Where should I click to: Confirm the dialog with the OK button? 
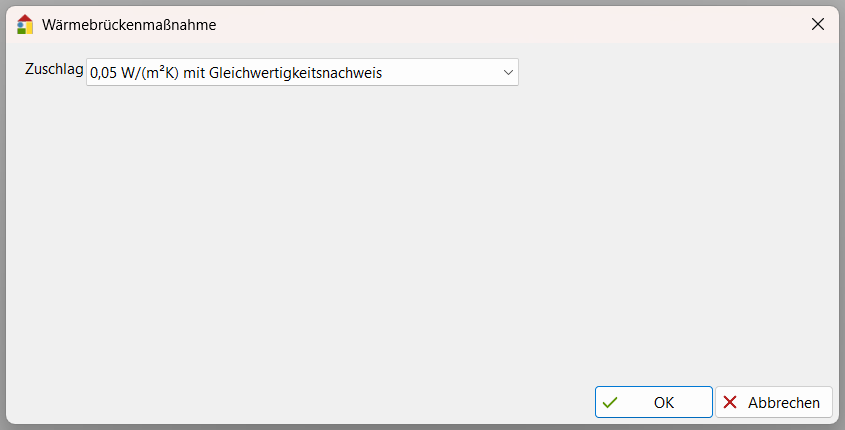pyautogui.click(x=654, y=402)
